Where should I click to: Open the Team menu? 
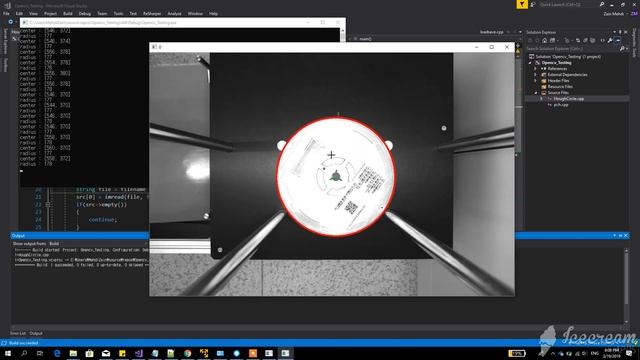[102, 13]
